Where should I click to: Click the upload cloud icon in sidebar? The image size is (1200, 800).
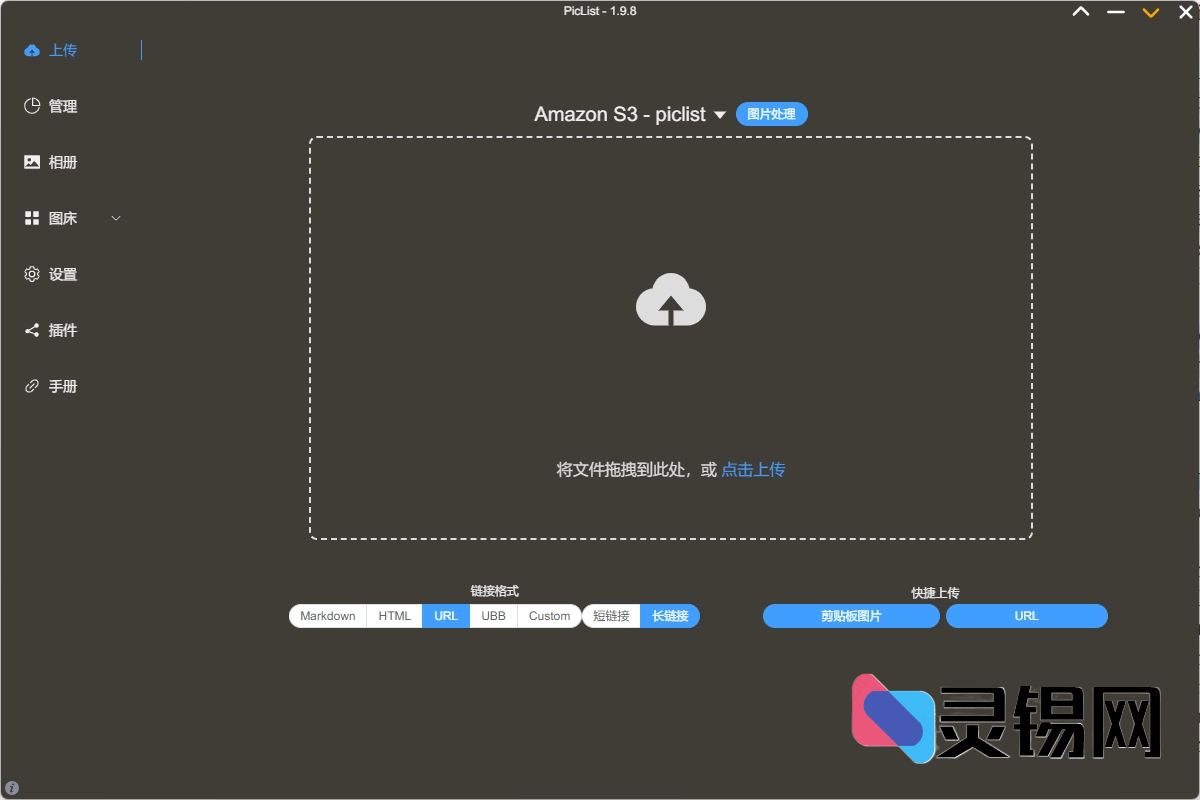pyautogui.click(x=32, y=50)
